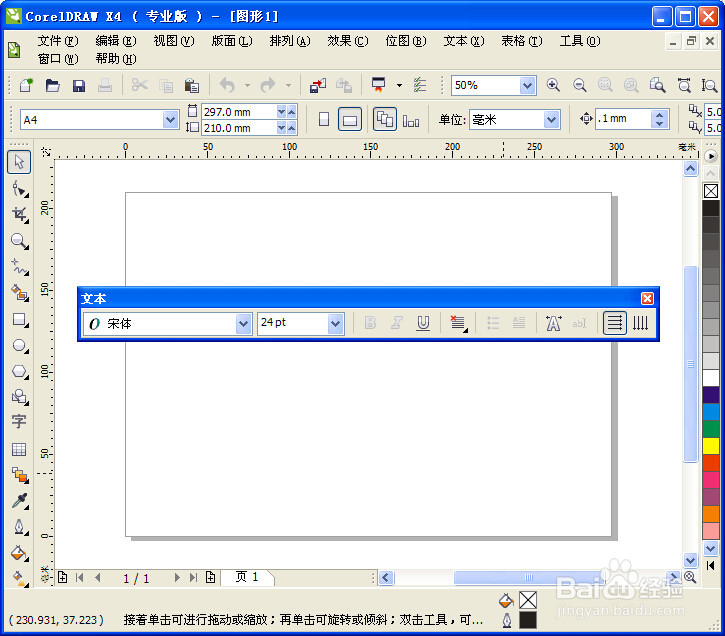Open a file via folder icon
The image size is (725, 636).
(53, 86)
